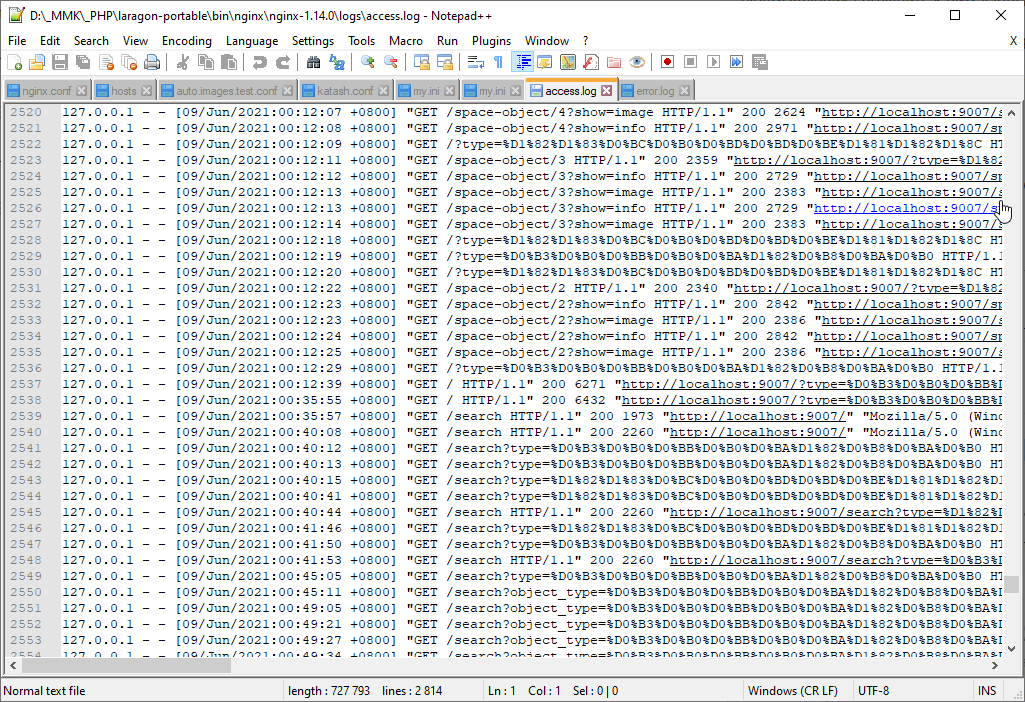1025x702 pixels.
Task: Click the Print icon in toolbar
Action: pos(152,63)
